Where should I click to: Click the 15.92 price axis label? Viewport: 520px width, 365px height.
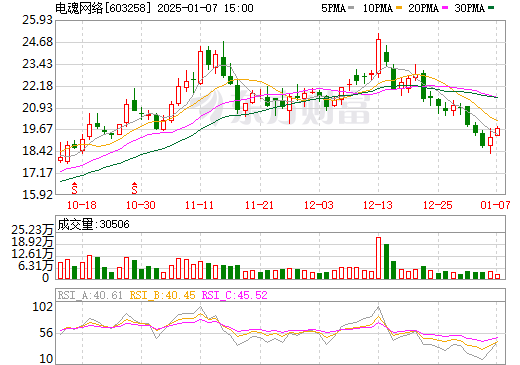tap(37, 195)
